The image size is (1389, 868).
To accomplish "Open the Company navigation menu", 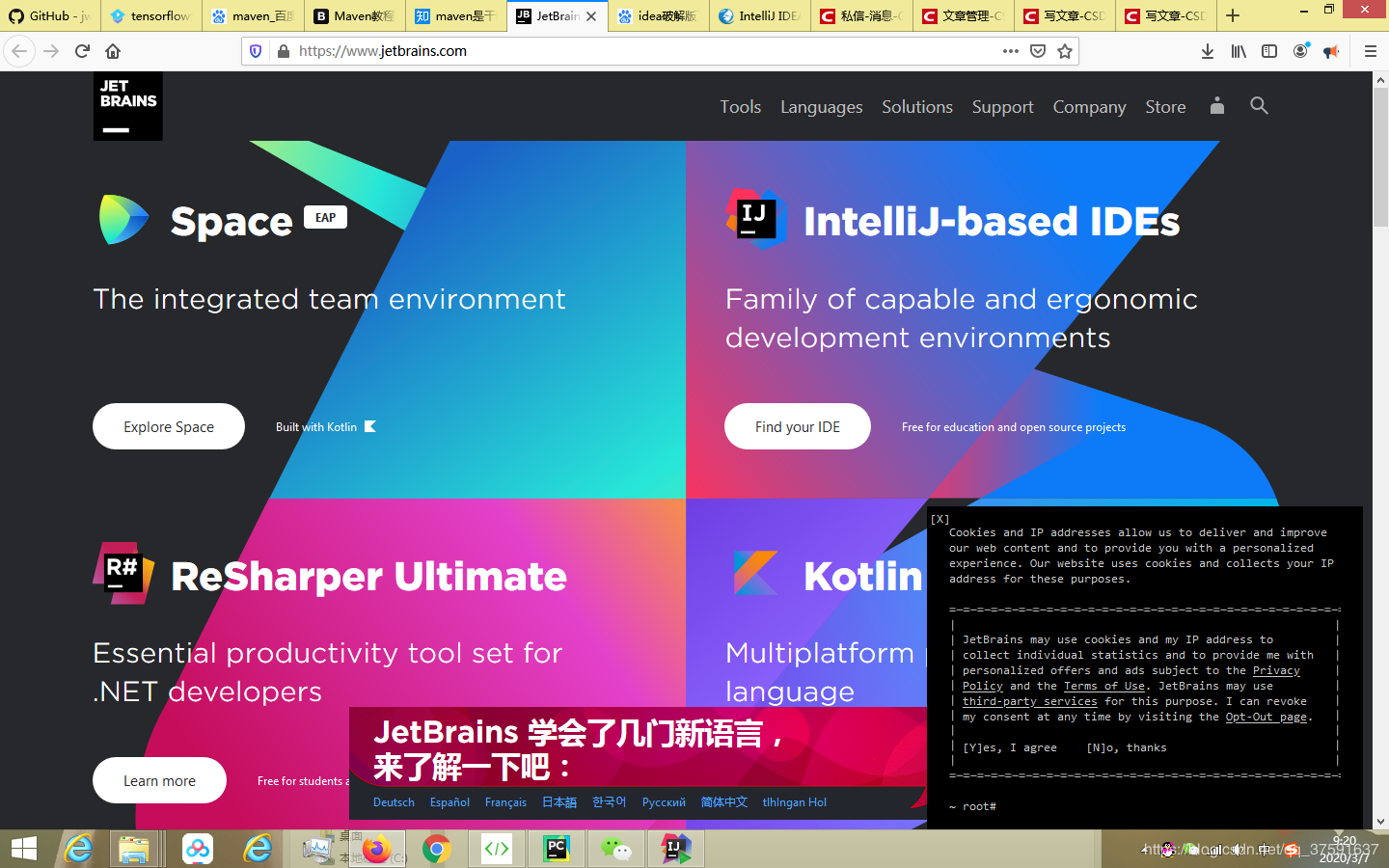I will pyautogui.click(x=1090, y=107).
